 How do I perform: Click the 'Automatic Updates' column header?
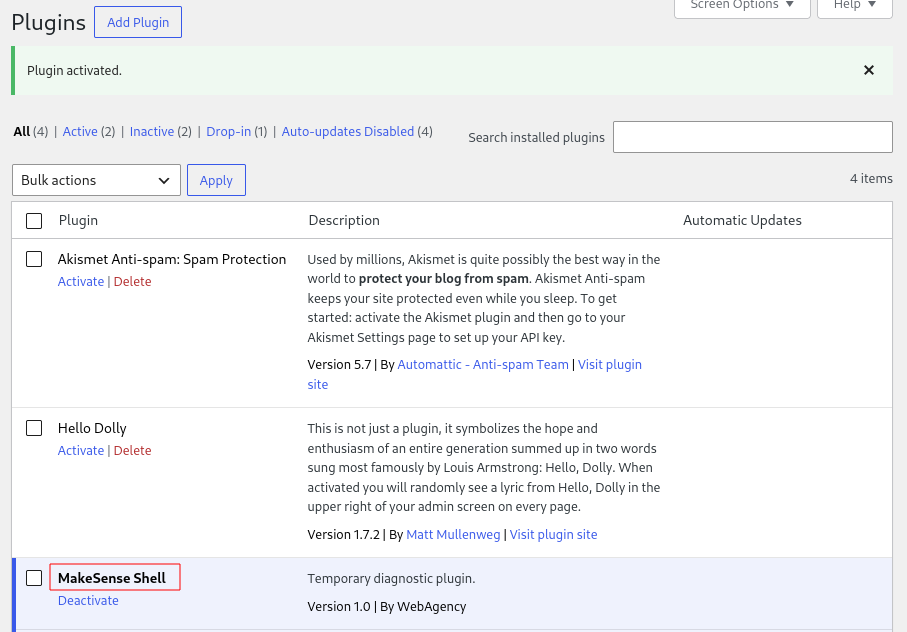pyautogui.click(x=742, y=220)
